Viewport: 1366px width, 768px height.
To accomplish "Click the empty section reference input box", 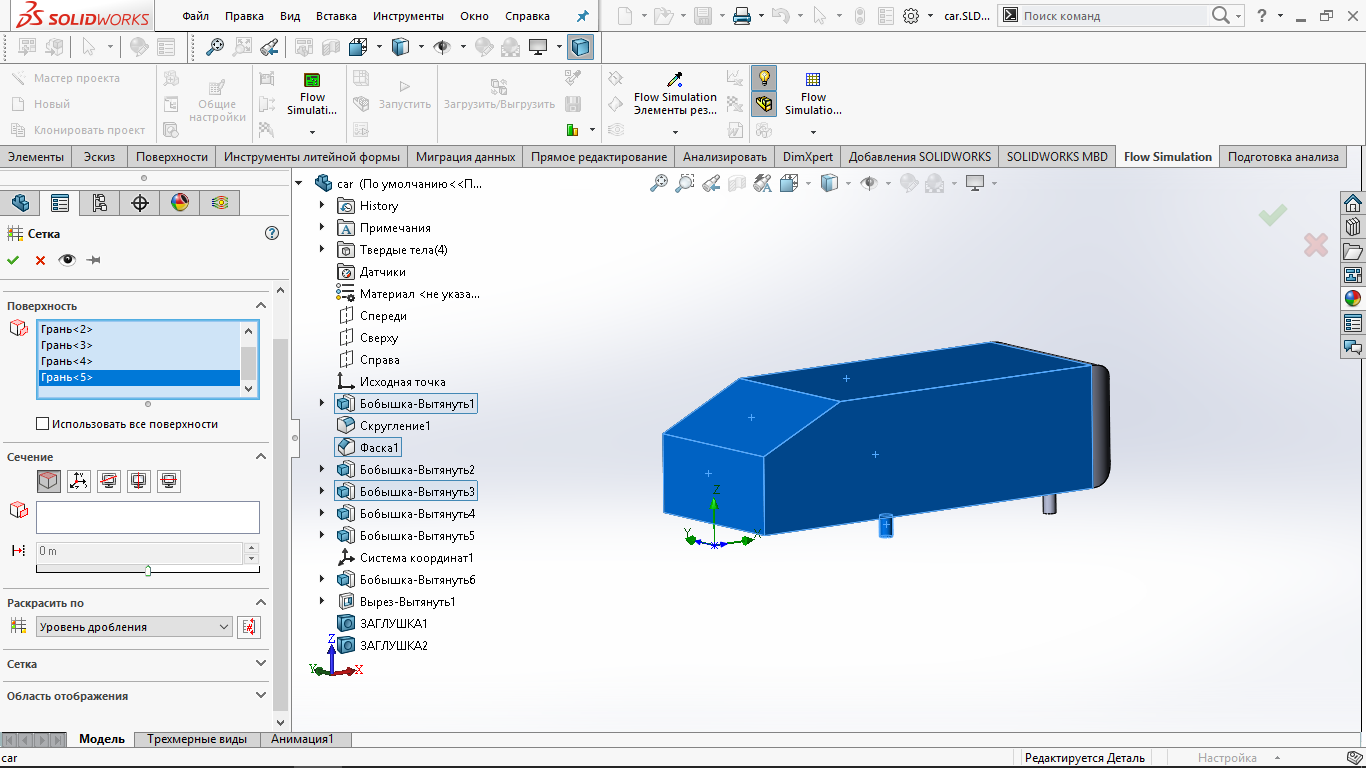I will pos(148,517).
